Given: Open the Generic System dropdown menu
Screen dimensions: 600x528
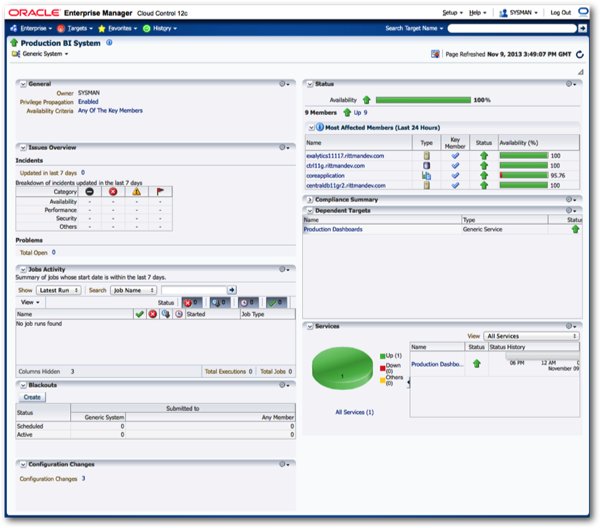Looking at the screenshot, I should coord(45,54).
